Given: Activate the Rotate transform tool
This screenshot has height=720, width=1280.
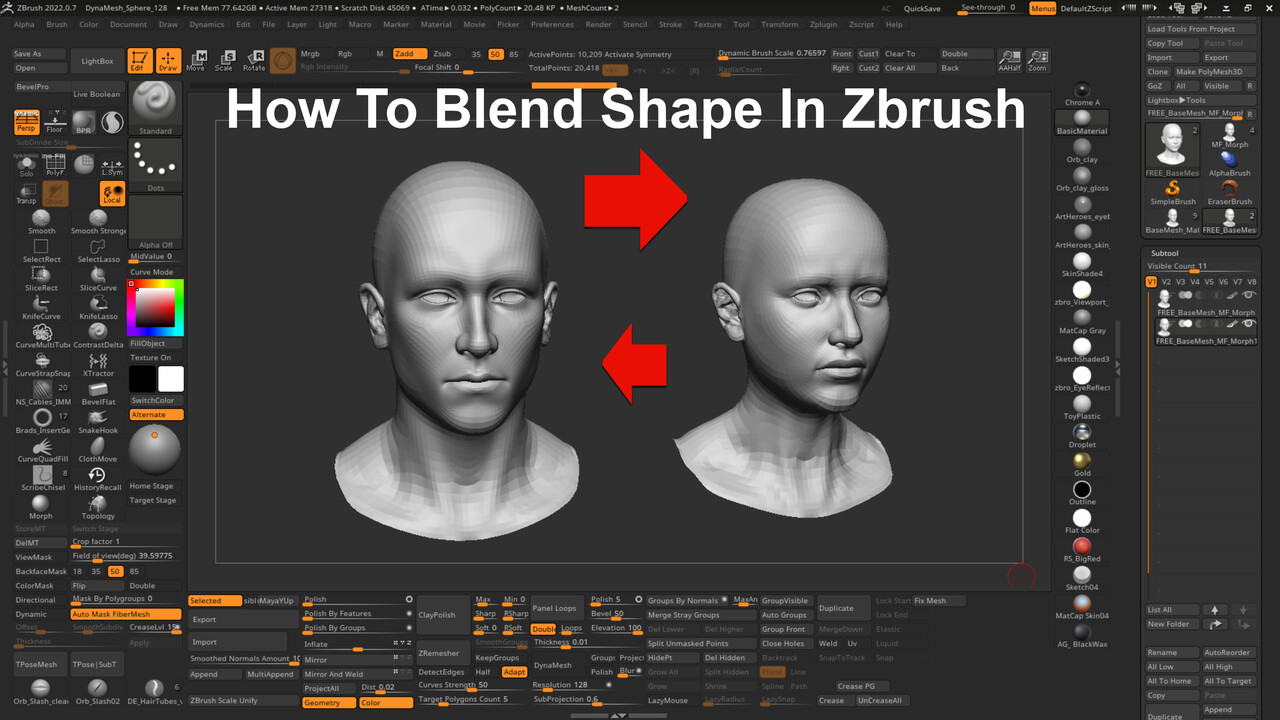Looking at the screenshot, I should click(x=254, y=60).
